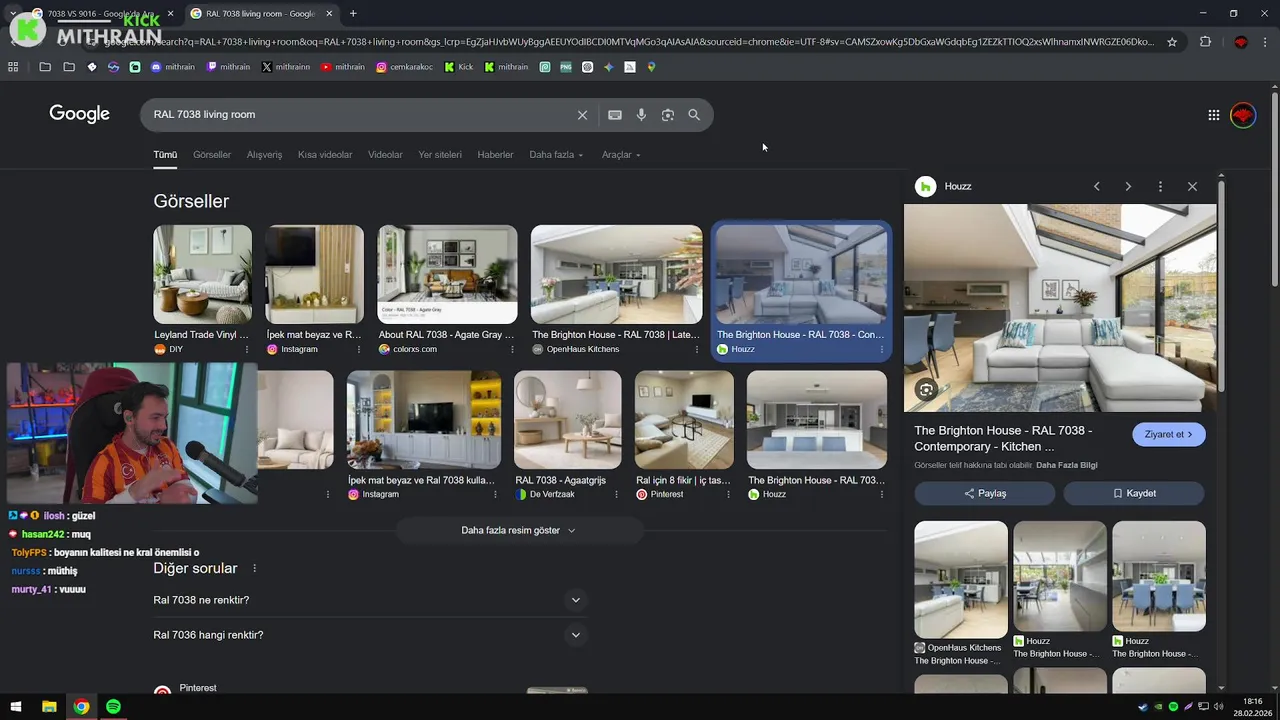Click the Paylaş share button
This screenshot has width=1280, height=720.
point(985,493)
